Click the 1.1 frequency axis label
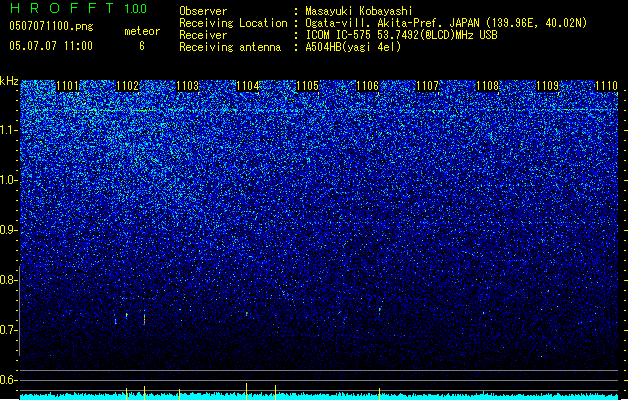Screen dimensions: 629x400 click(x=9, y=130)
